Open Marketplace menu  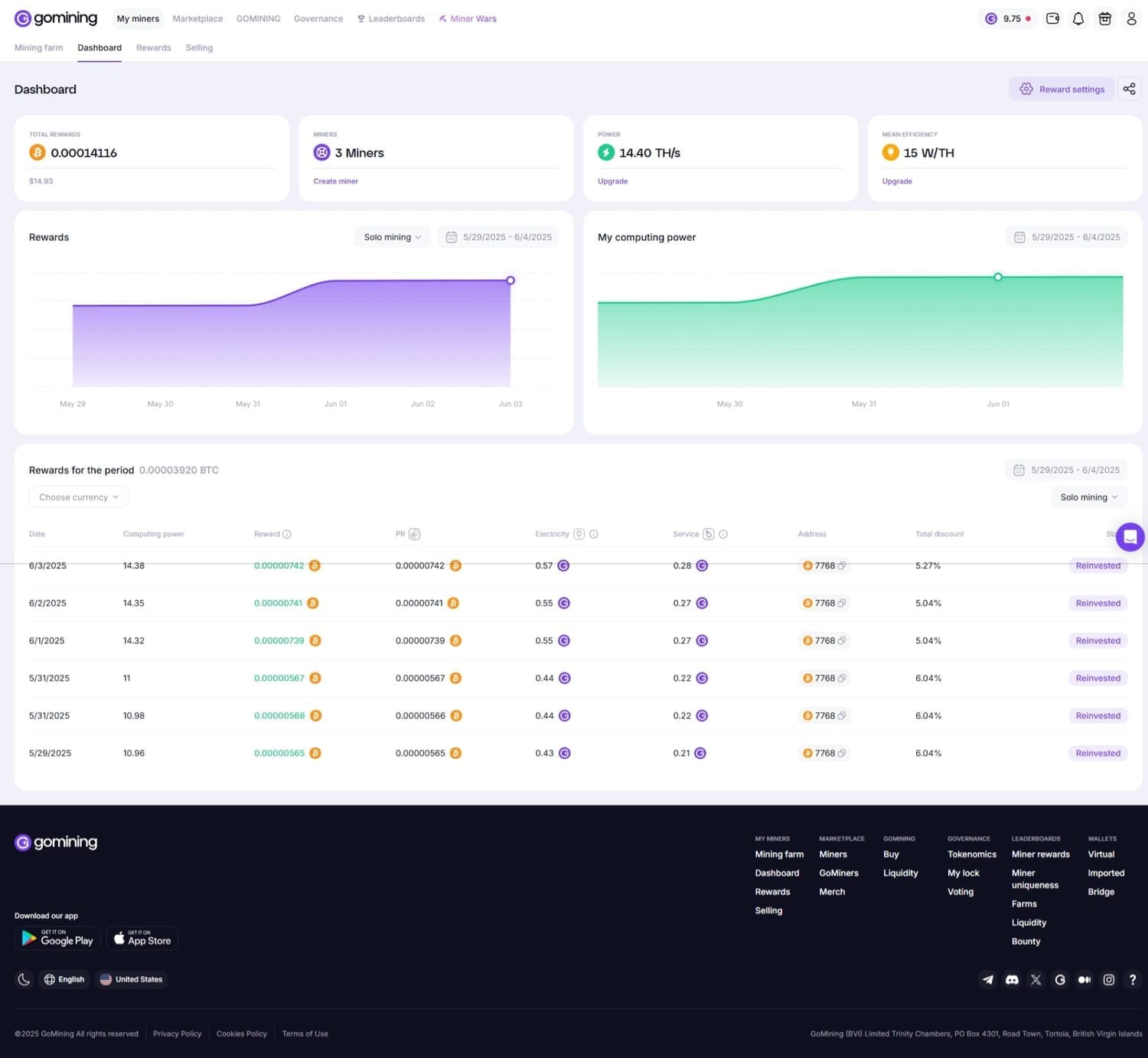pyautogui.click(x=197, y=18)
